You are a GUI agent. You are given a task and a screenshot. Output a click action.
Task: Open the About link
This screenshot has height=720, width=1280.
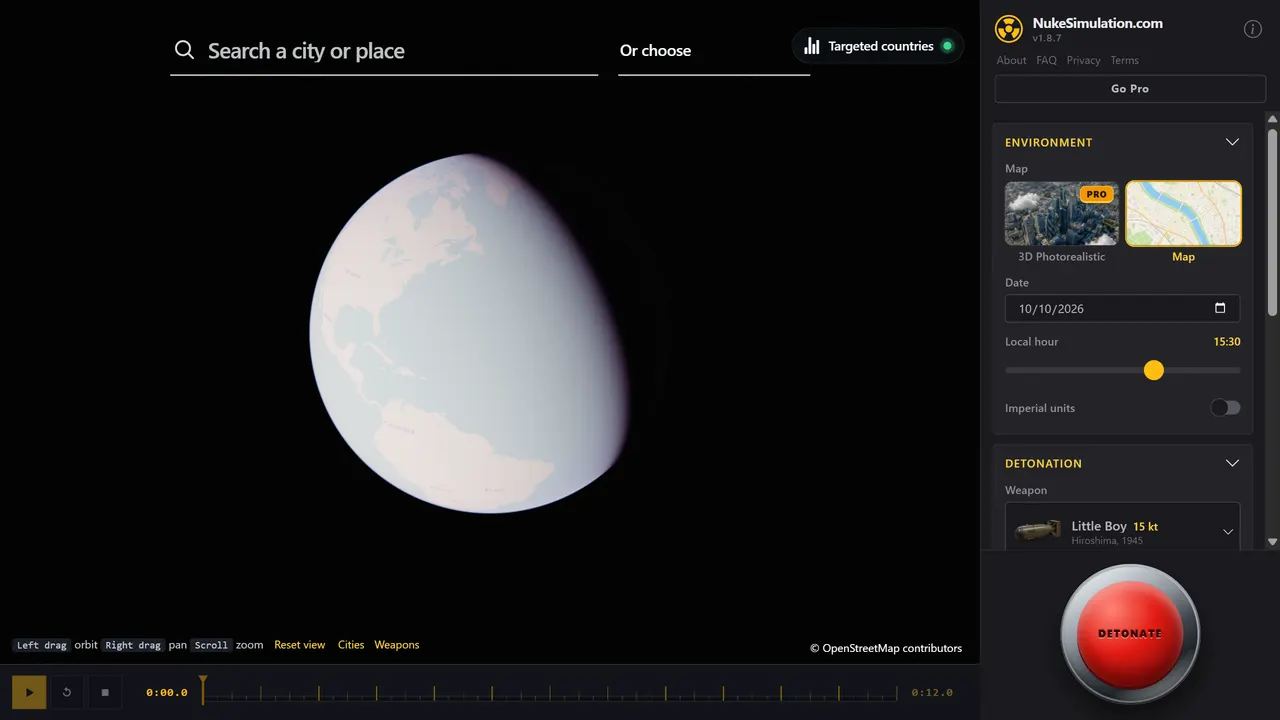(1011, 60)
